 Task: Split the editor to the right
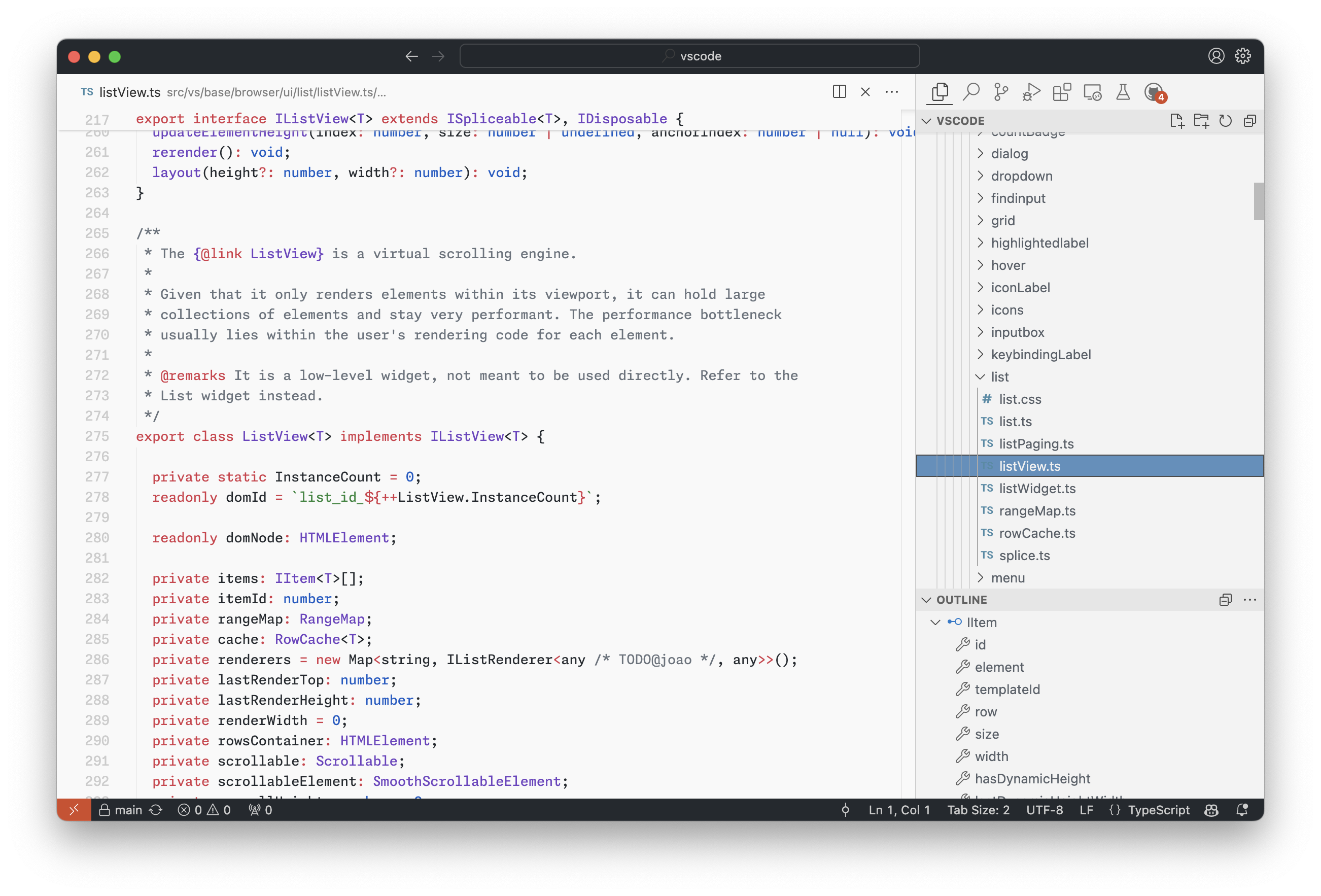coord(839,91)
